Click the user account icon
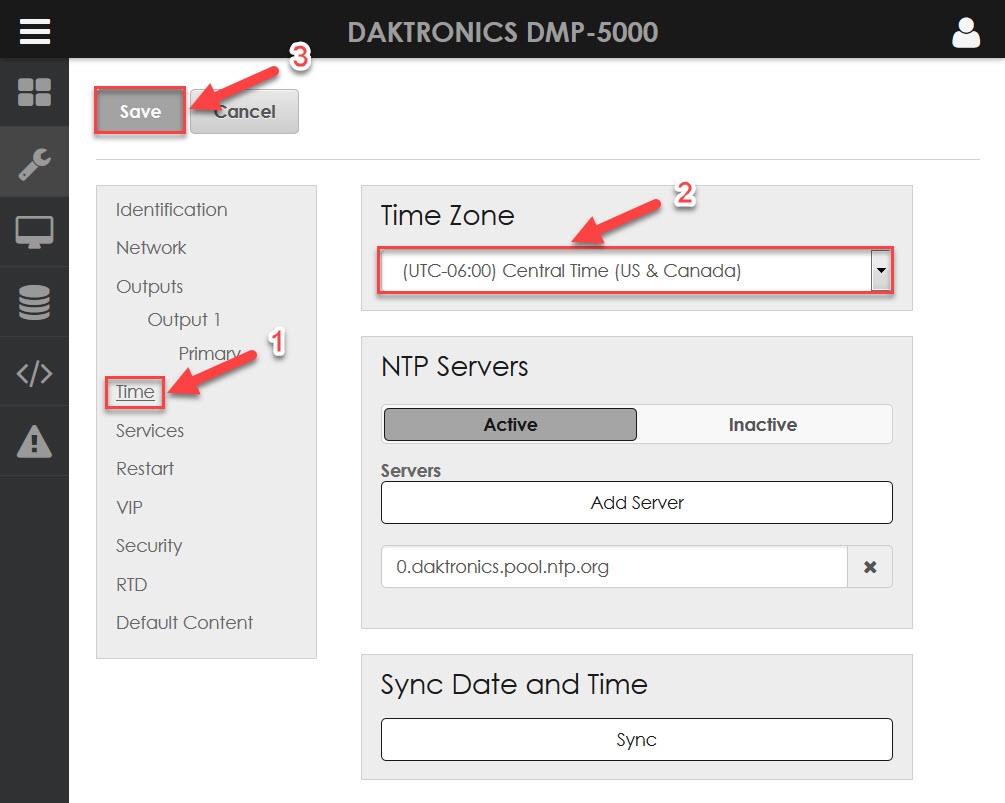 [966, 32]
